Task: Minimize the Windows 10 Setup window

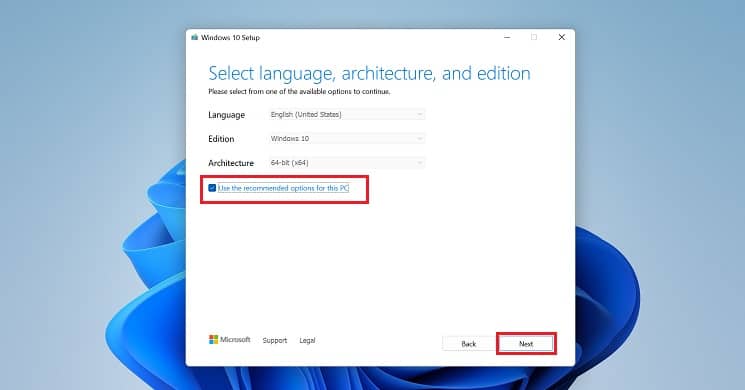Action: pos(507,37)
